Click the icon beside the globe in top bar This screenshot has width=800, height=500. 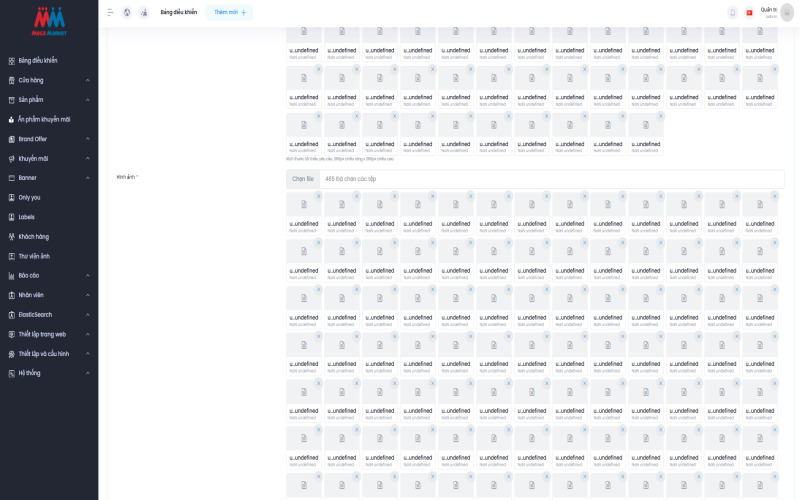tap(144, 12)
